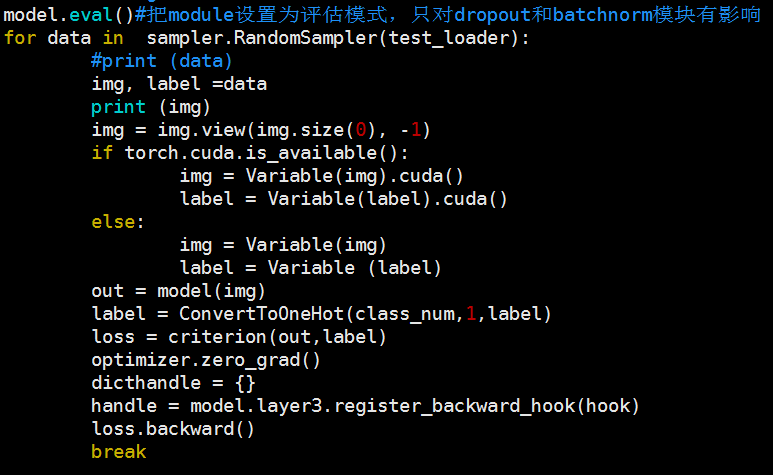Click the Chinese comment after model.eval()
Image resolution: width=773 pixels, height=475 pixels.
[x=450, y=16]
